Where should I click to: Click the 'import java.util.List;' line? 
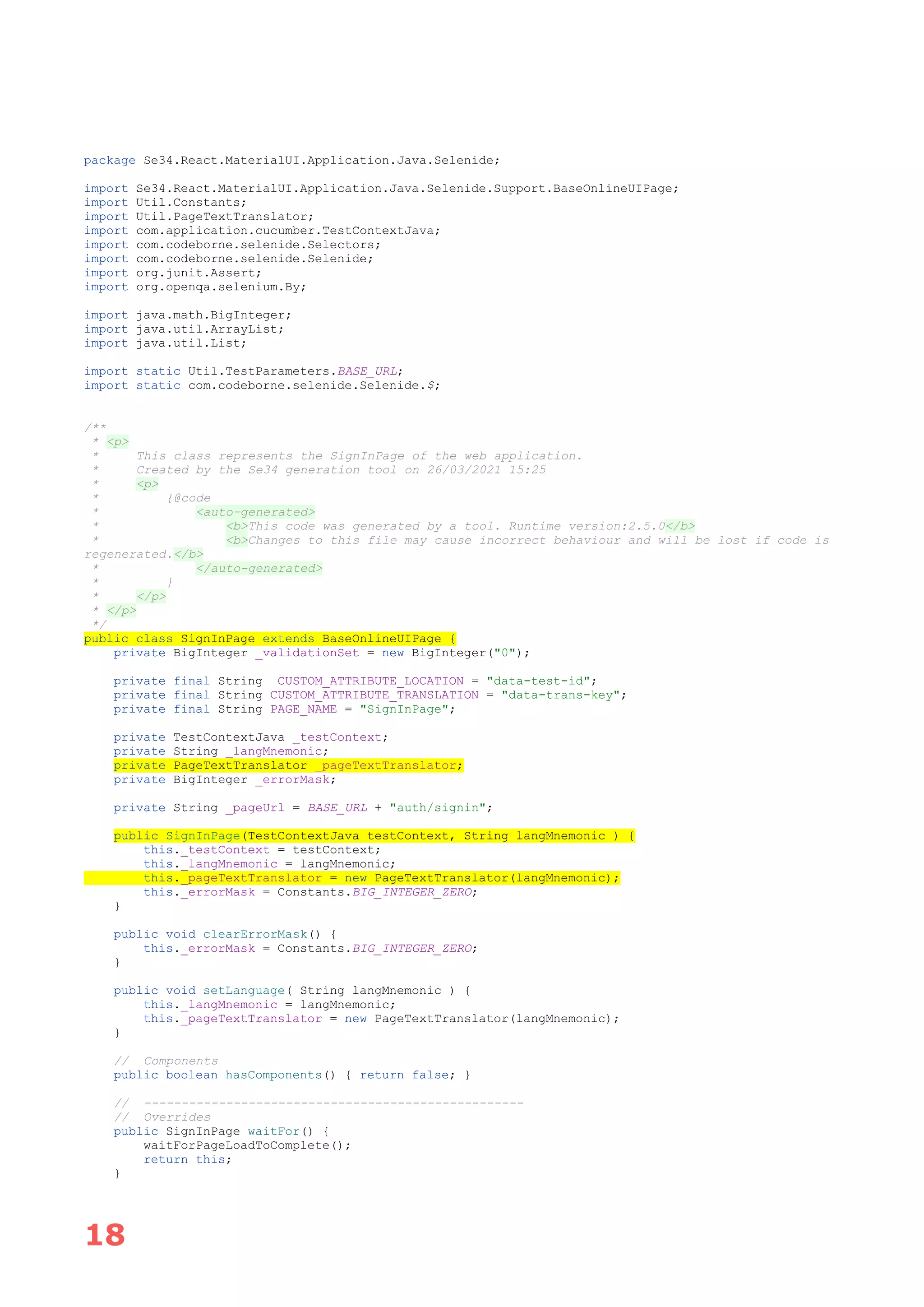pos(165,343)
